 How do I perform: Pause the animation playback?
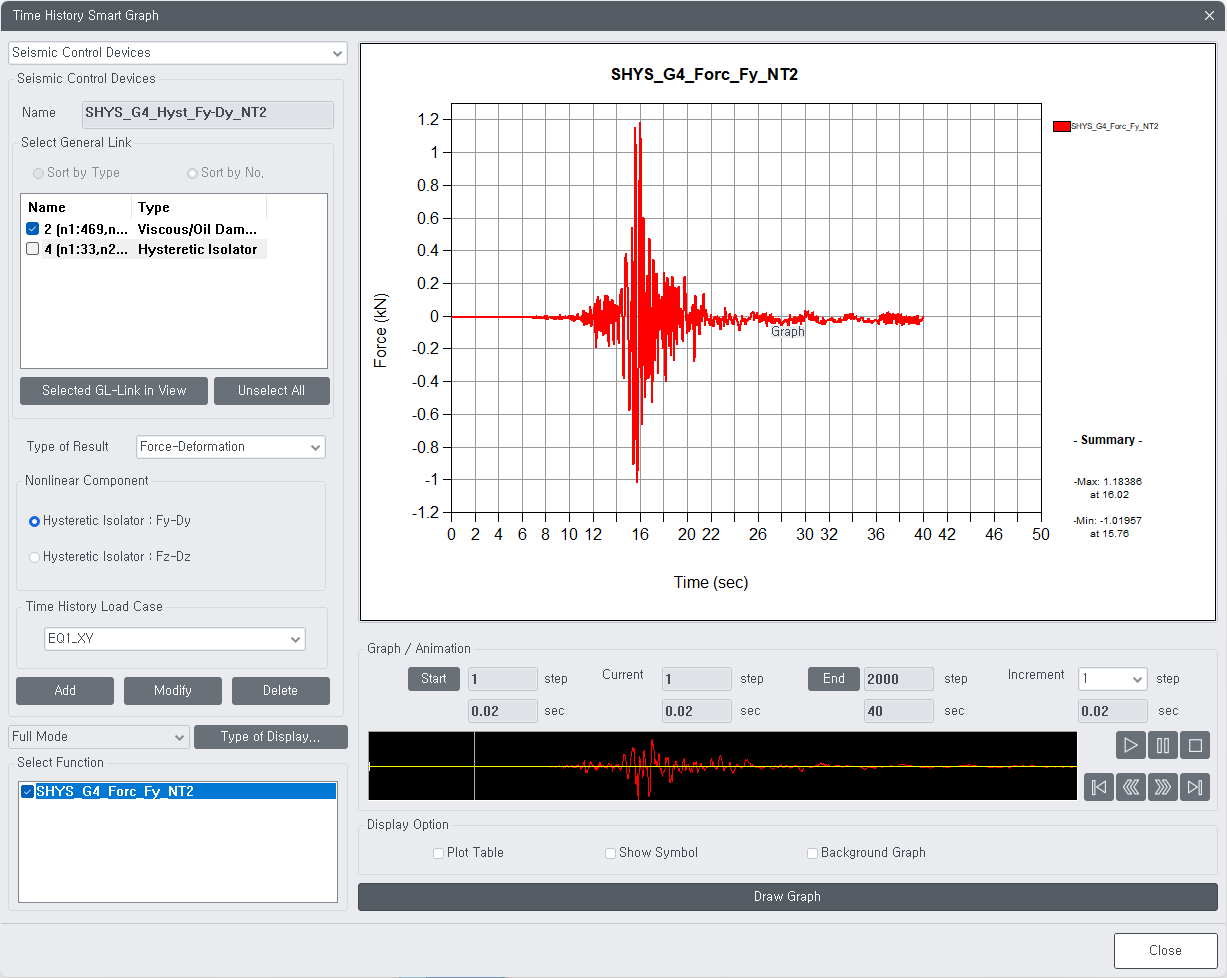(x=1163, y=745)
